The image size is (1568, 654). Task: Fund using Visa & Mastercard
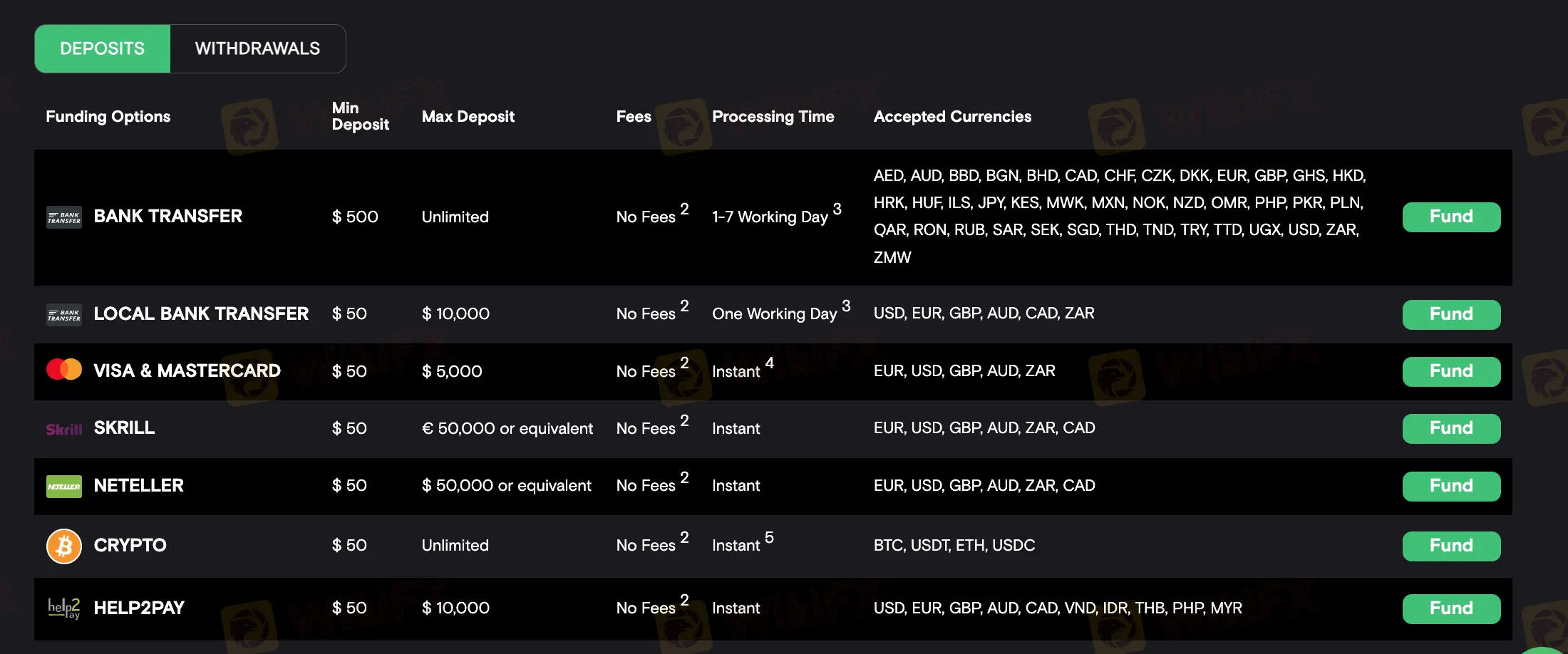coord(1451,371)
